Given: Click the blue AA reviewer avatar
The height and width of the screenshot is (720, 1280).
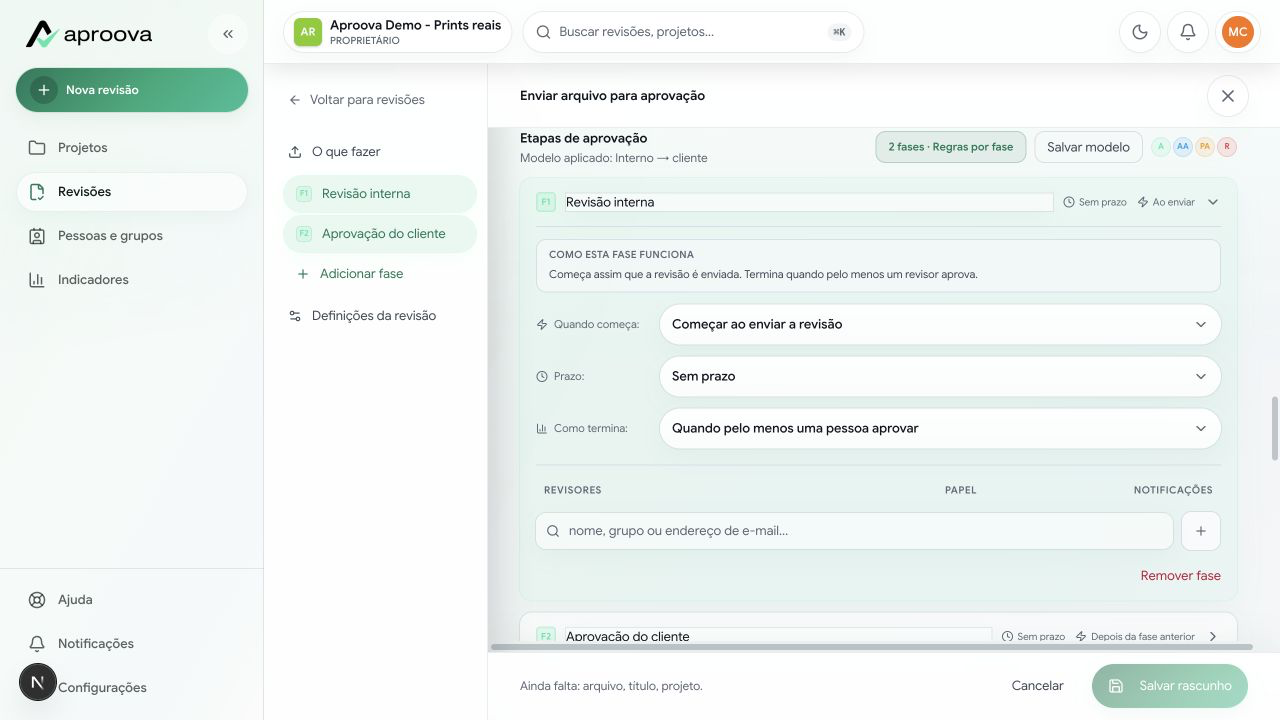Looking at the screenshot, I should click(x=1183, y=147).
